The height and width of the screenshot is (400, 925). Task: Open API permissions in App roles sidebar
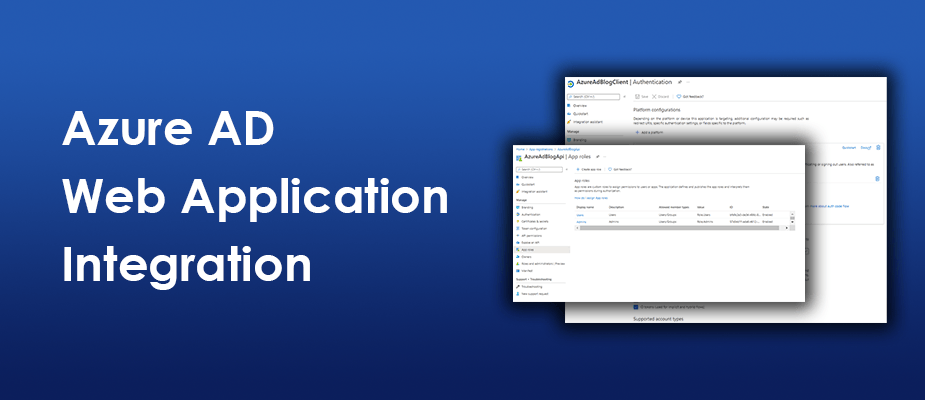(x=529, y=235)
